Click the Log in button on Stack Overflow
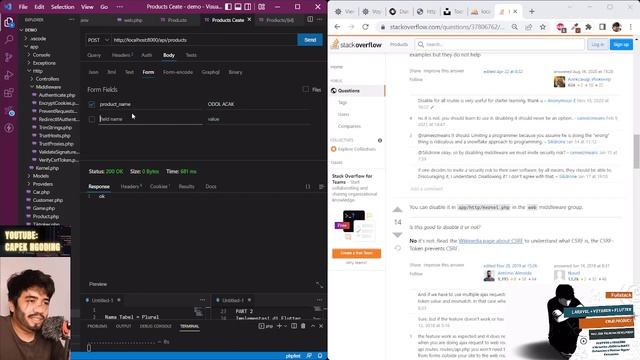640x360 pixels. click(x=598, y=44)
